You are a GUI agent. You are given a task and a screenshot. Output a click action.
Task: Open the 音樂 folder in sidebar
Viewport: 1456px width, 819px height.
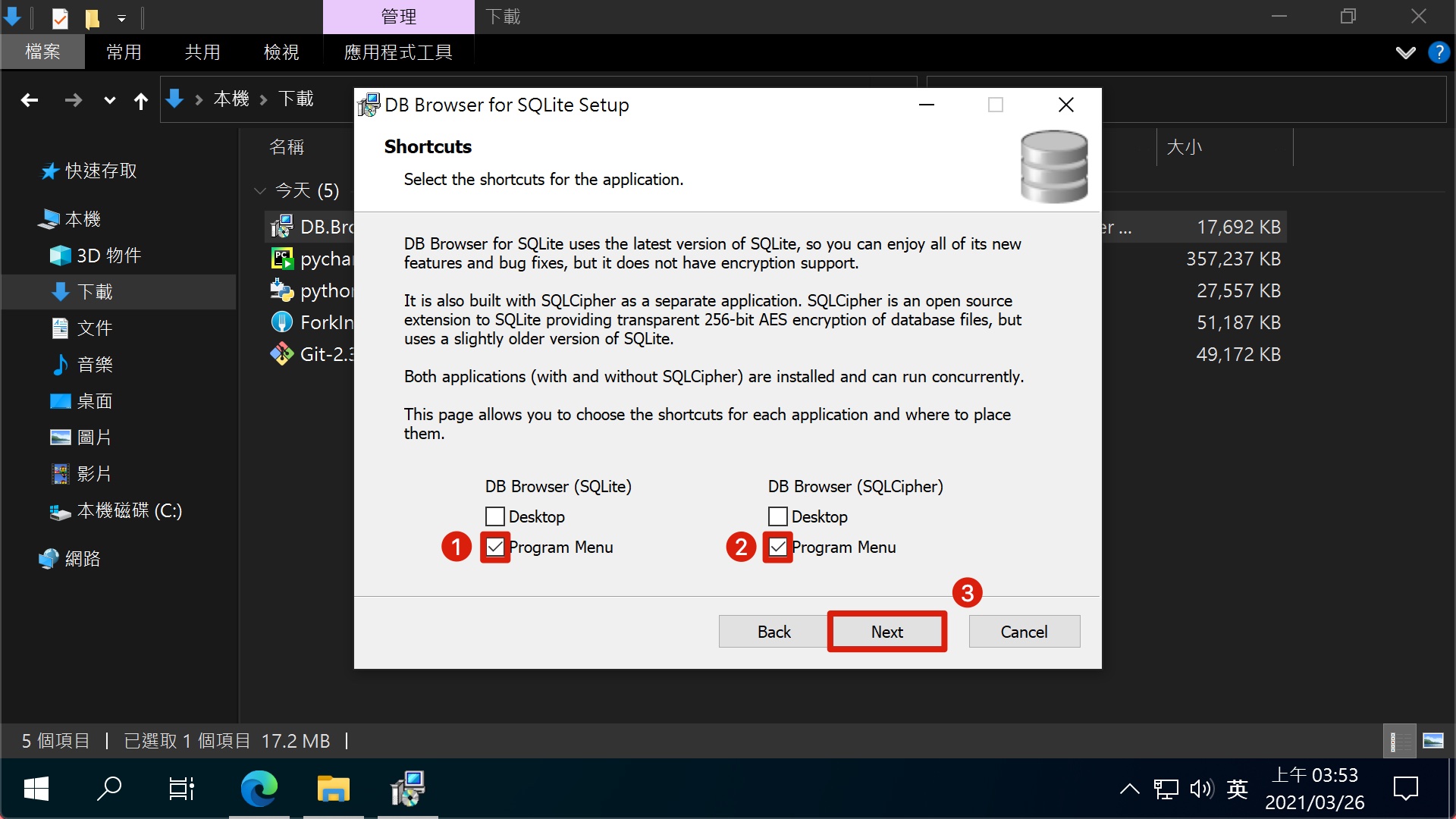pyautogui.click(x=82, y=365)
